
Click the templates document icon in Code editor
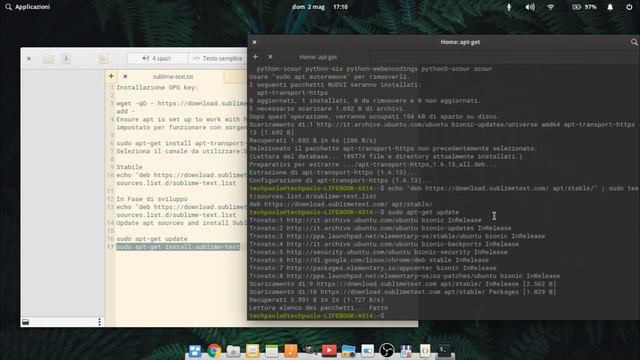pyautogui.click(x=102, y=59)
